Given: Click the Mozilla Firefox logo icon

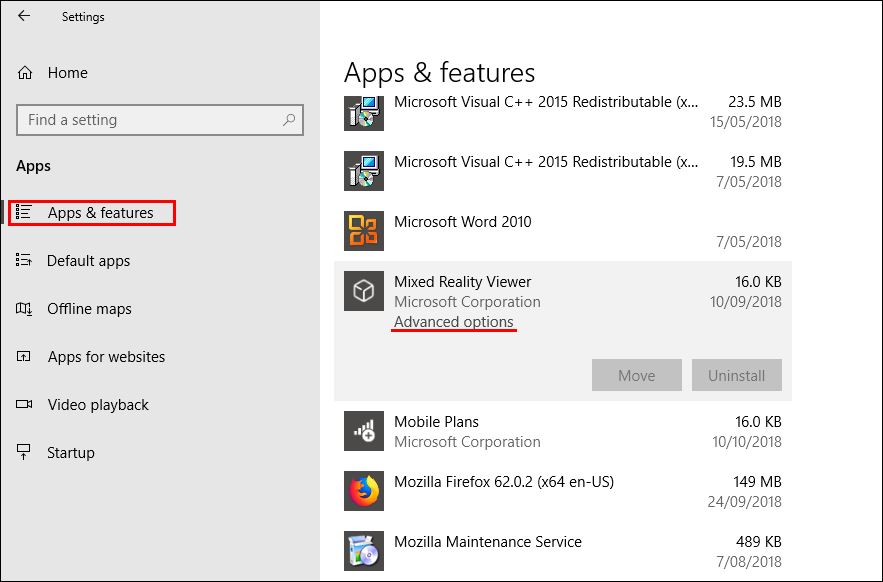Looking at the screenshot, I should coord(364,491).
